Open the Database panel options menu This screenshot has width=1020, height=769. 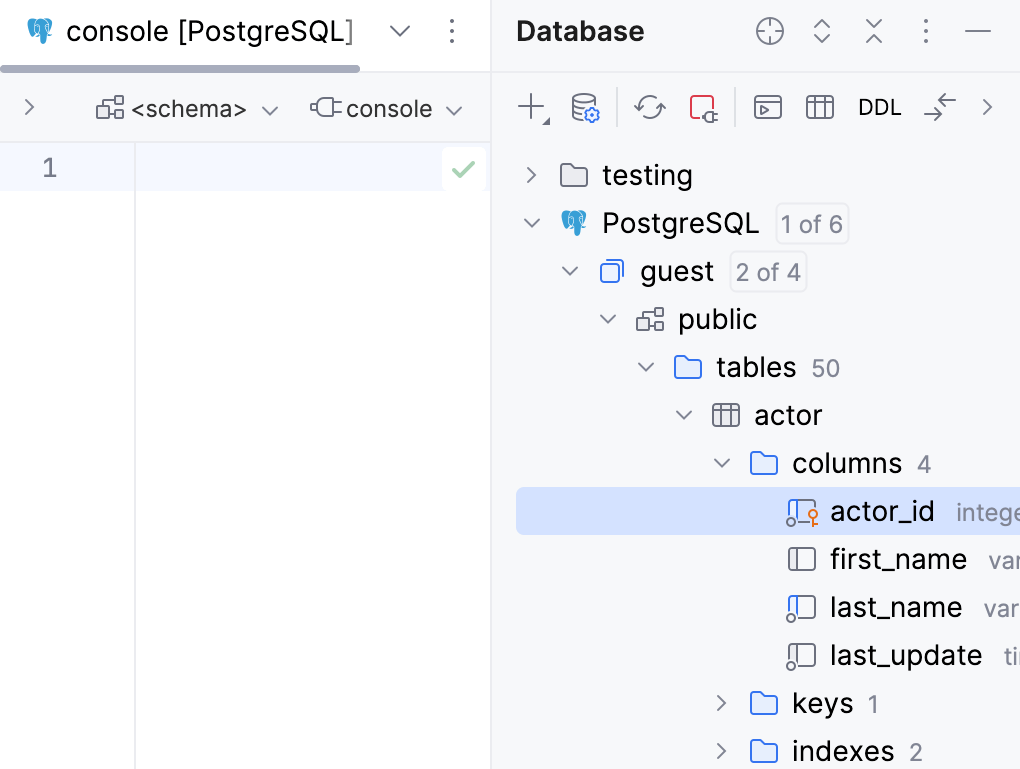(925, 31)
